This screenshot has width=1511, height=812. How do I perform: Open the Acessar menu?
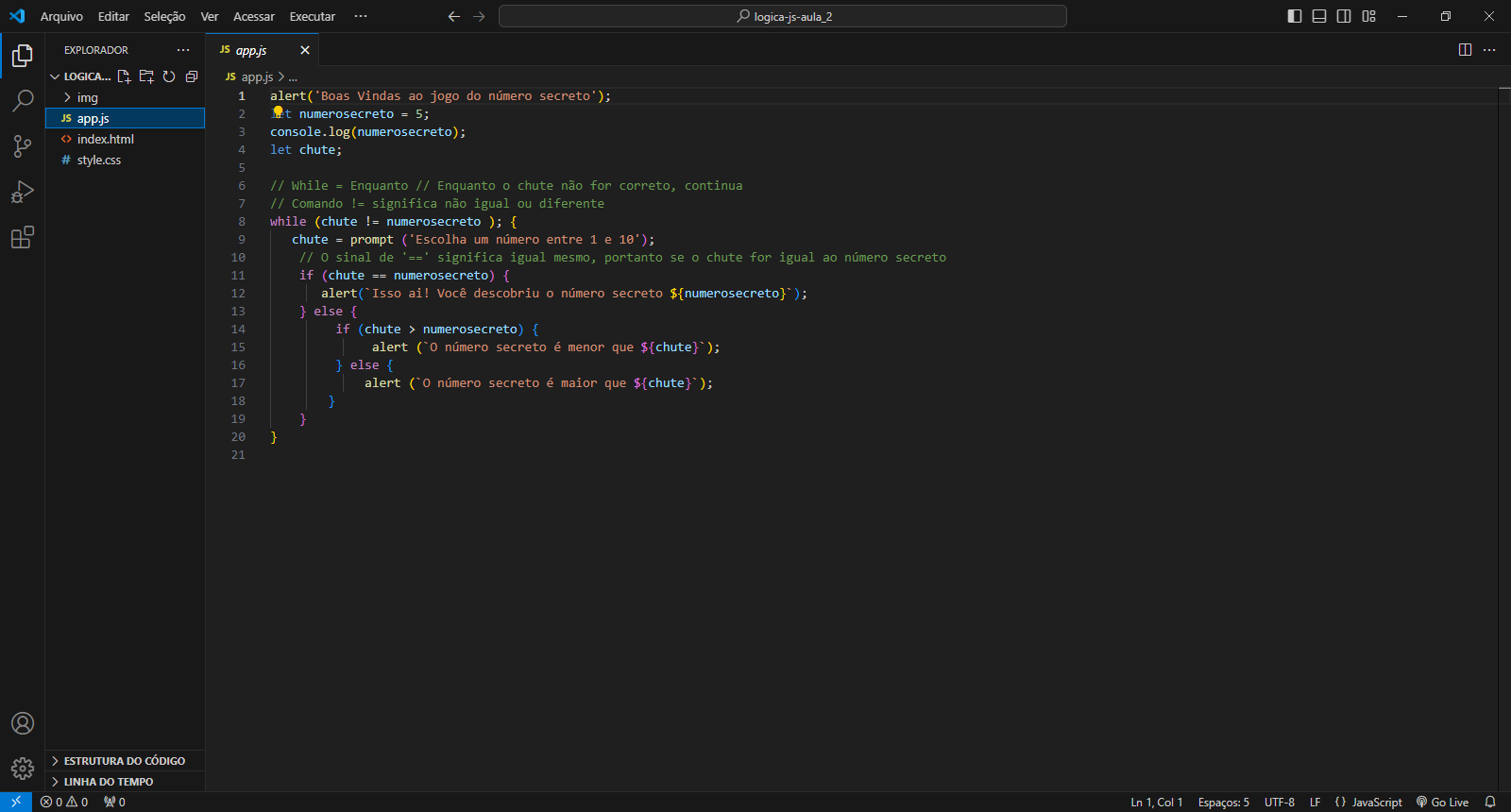click(x=254, y=16)
